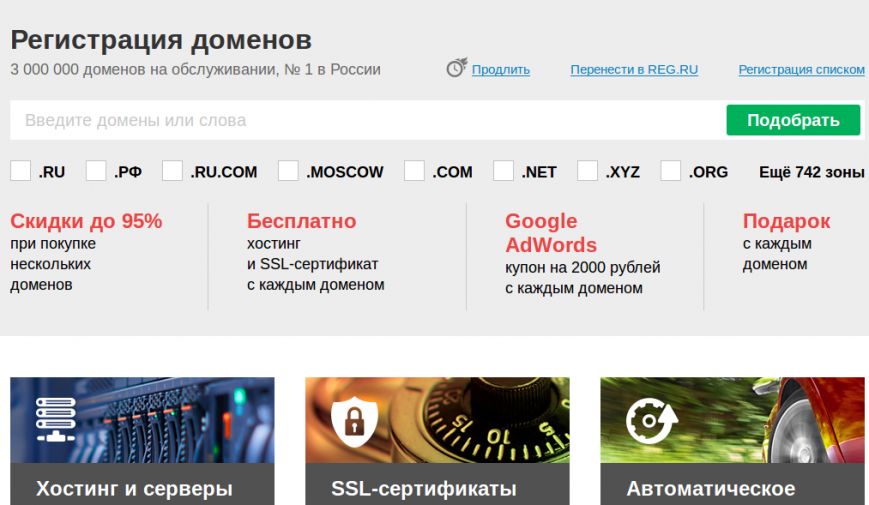Click the Регистрация доменов page title
Screen dimensions: 869x505
click(161, 40)
